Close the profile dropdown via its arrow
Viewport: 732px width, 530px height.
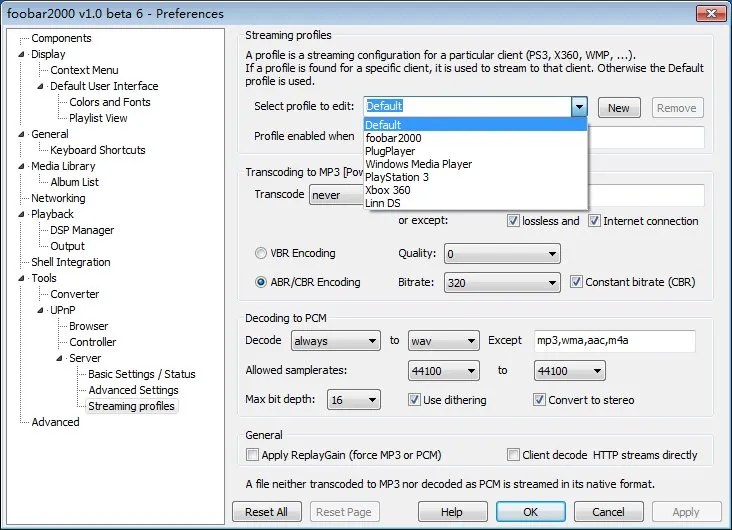coord(579,107)
